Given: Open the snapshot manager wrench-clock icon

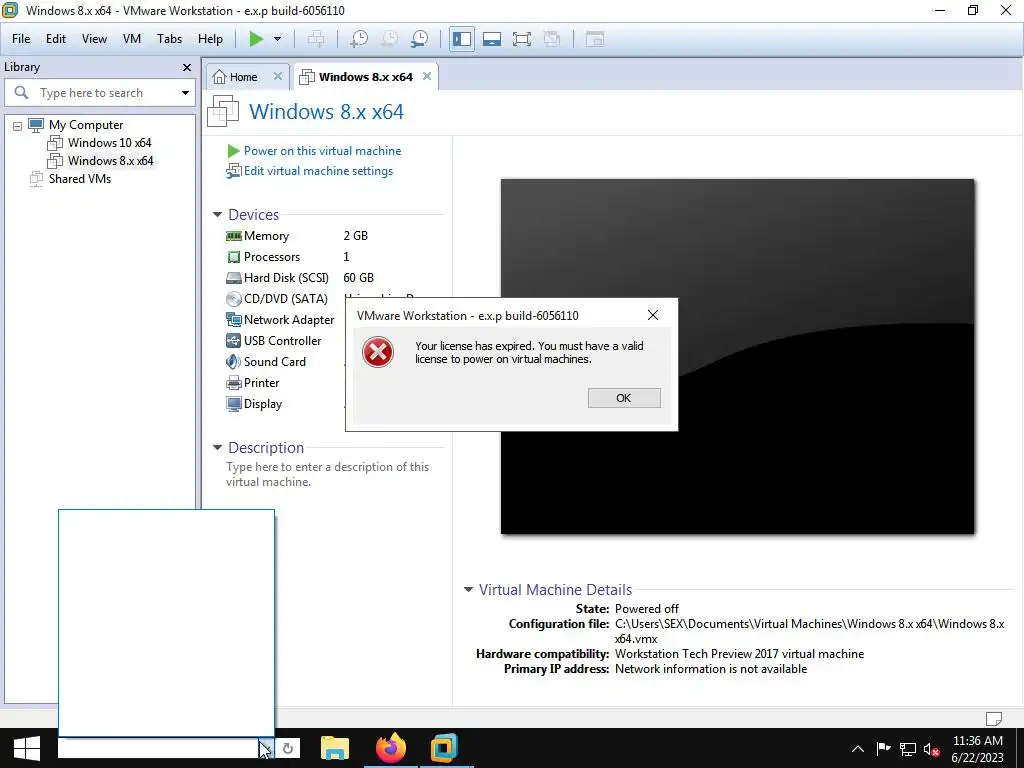Looking at the screenshot, I should (419, 39).
